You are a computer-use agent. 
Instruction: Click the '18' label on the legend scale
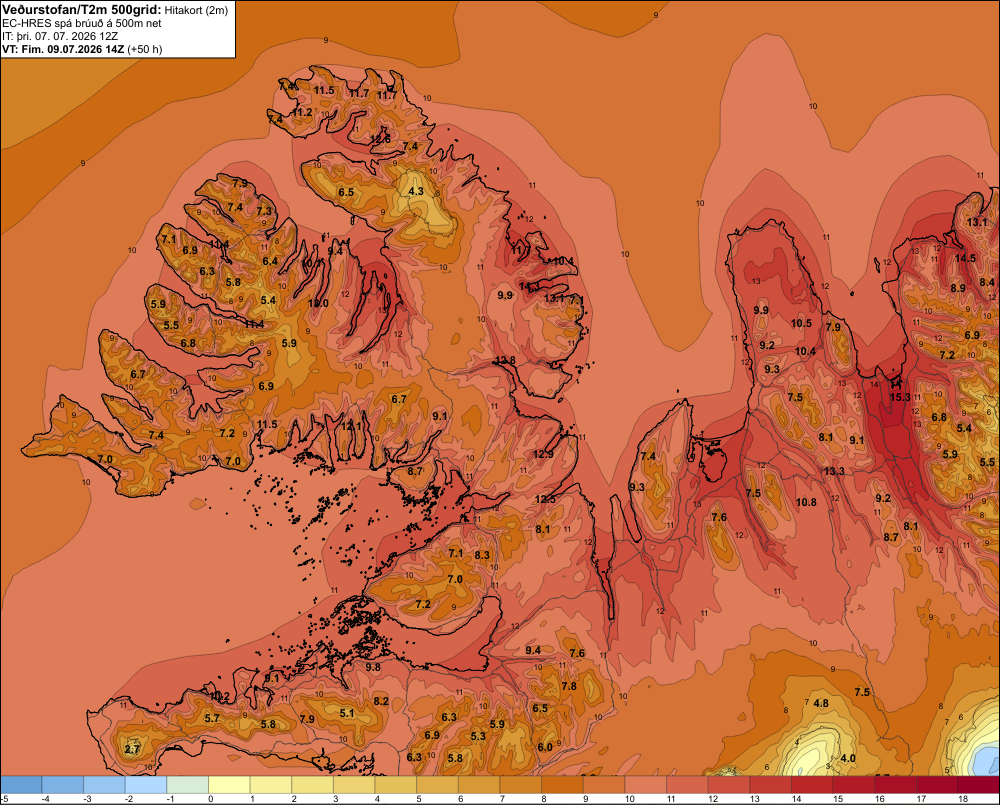click(962, 799)
